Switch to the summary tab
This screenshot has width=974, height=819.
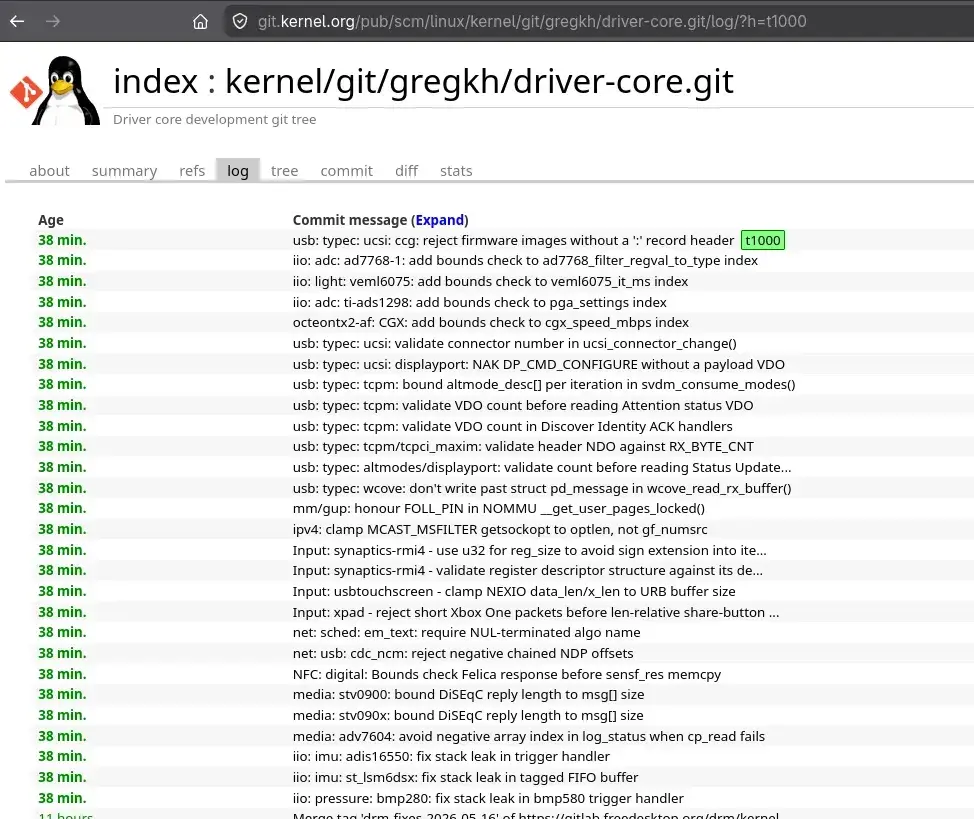tap(124, 171)
